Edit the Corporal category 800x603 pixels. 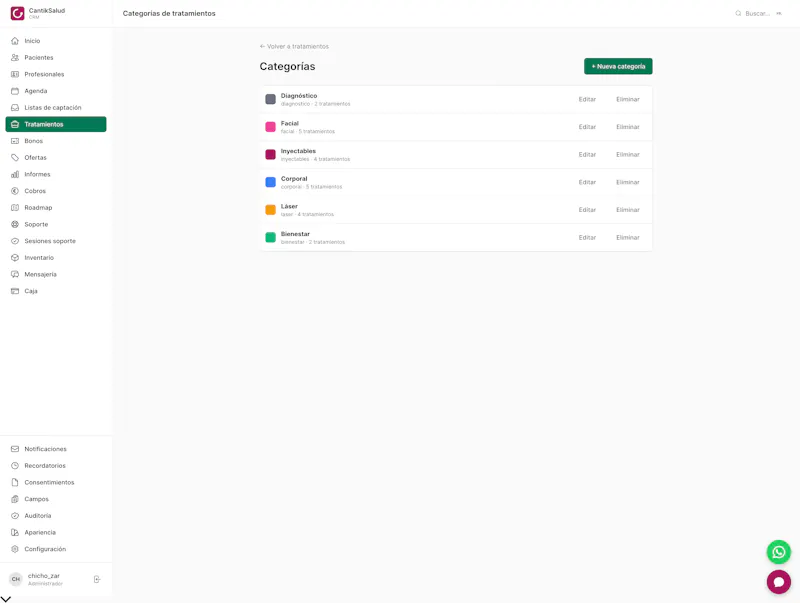point(587,182)
